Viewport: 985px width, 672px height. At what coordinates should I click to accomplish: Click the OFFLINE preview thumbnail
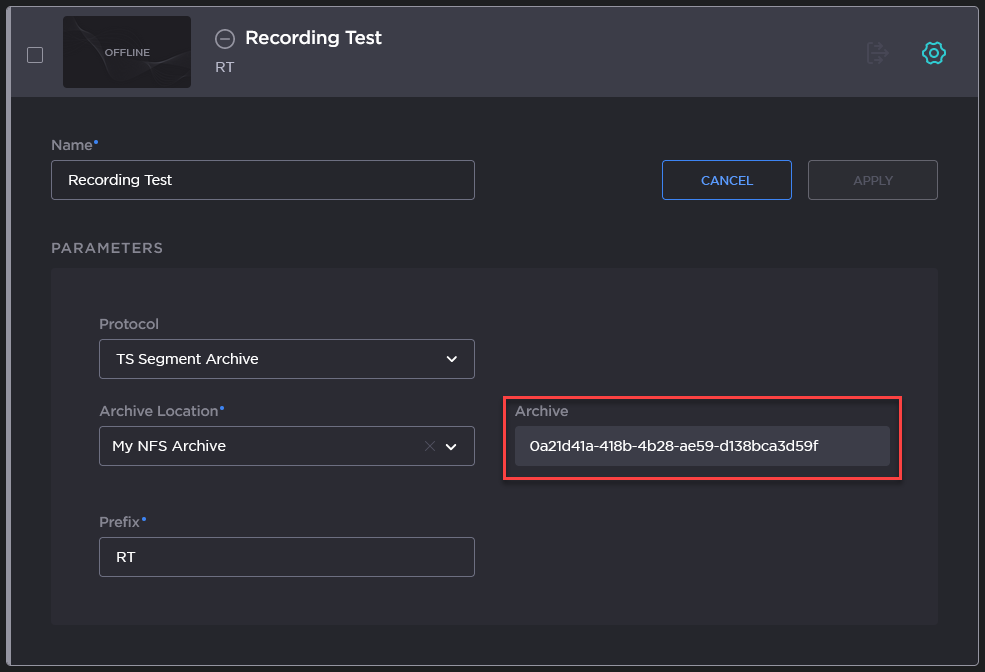click(x=127, y=52)
